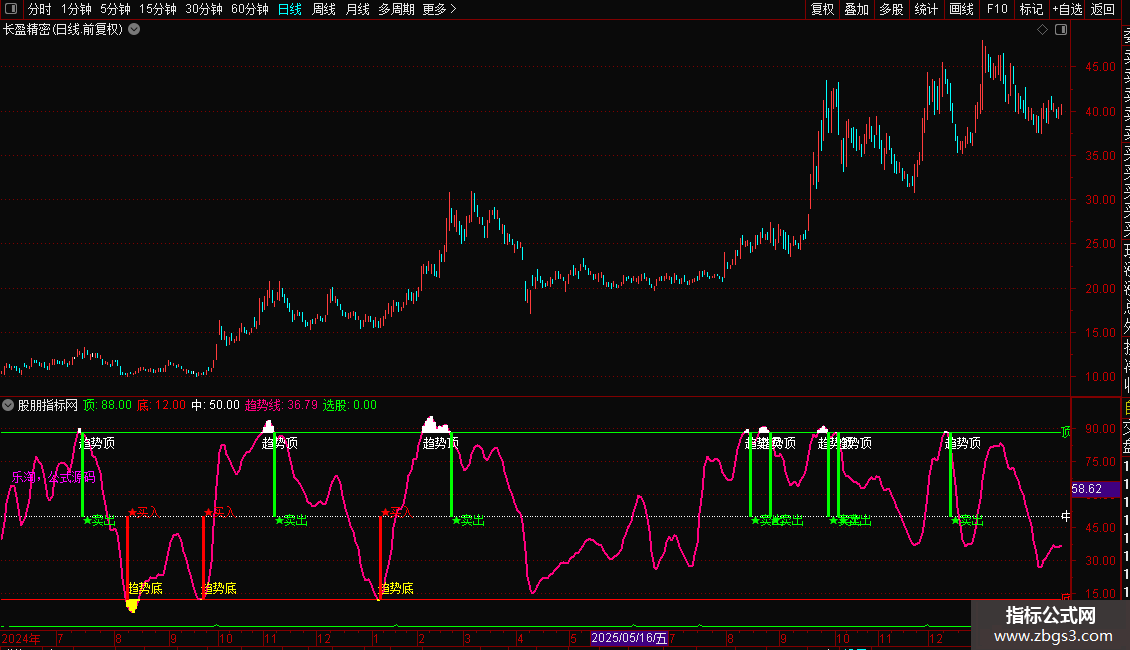Click the 叠加 overlay button
Image resolution: width=1130 pixels, height=650 pixels.
[857, 9]
